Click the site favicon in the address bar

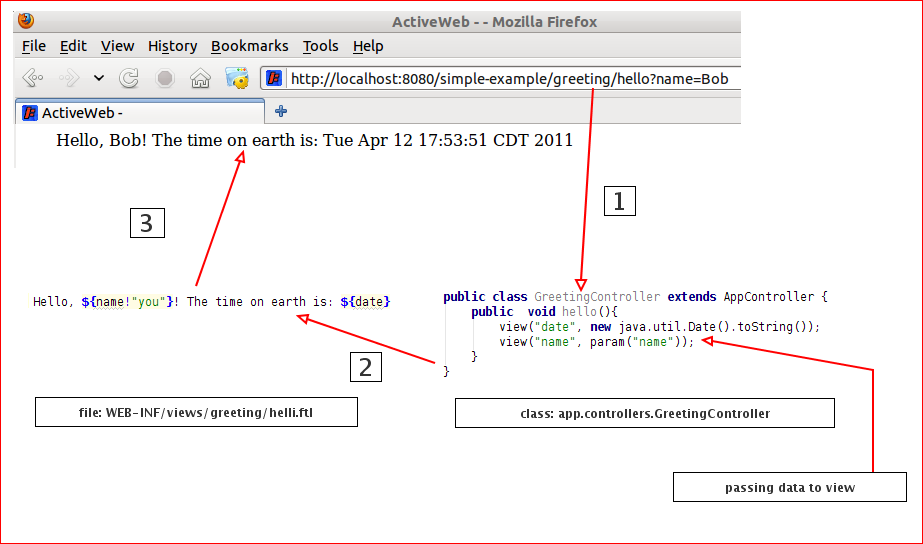[274, 78]
